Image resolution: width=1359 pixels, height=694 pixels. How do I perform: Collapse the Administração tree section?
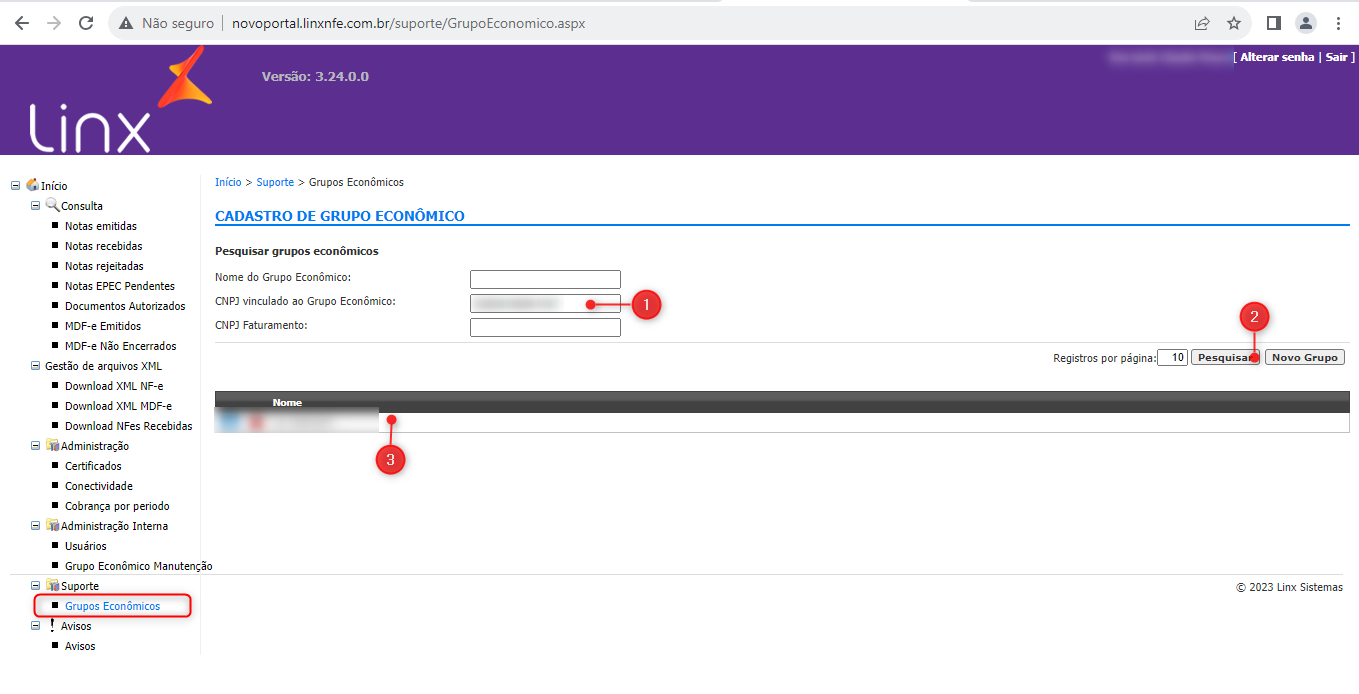pyautogui.click(x=36, y=446)
